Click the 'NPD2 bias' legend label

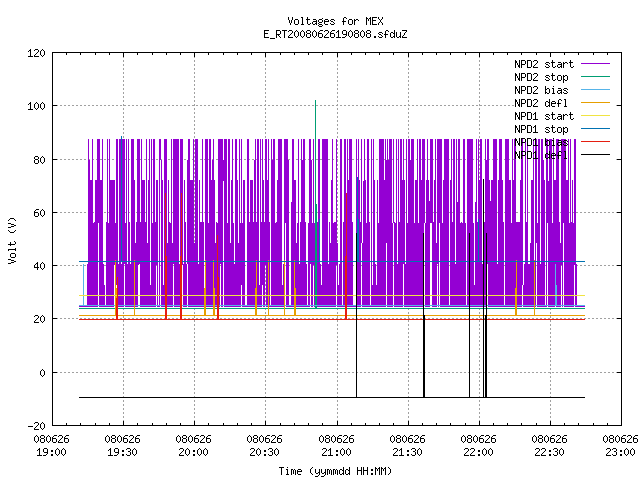pyautogui.click(x=541, y=90)
